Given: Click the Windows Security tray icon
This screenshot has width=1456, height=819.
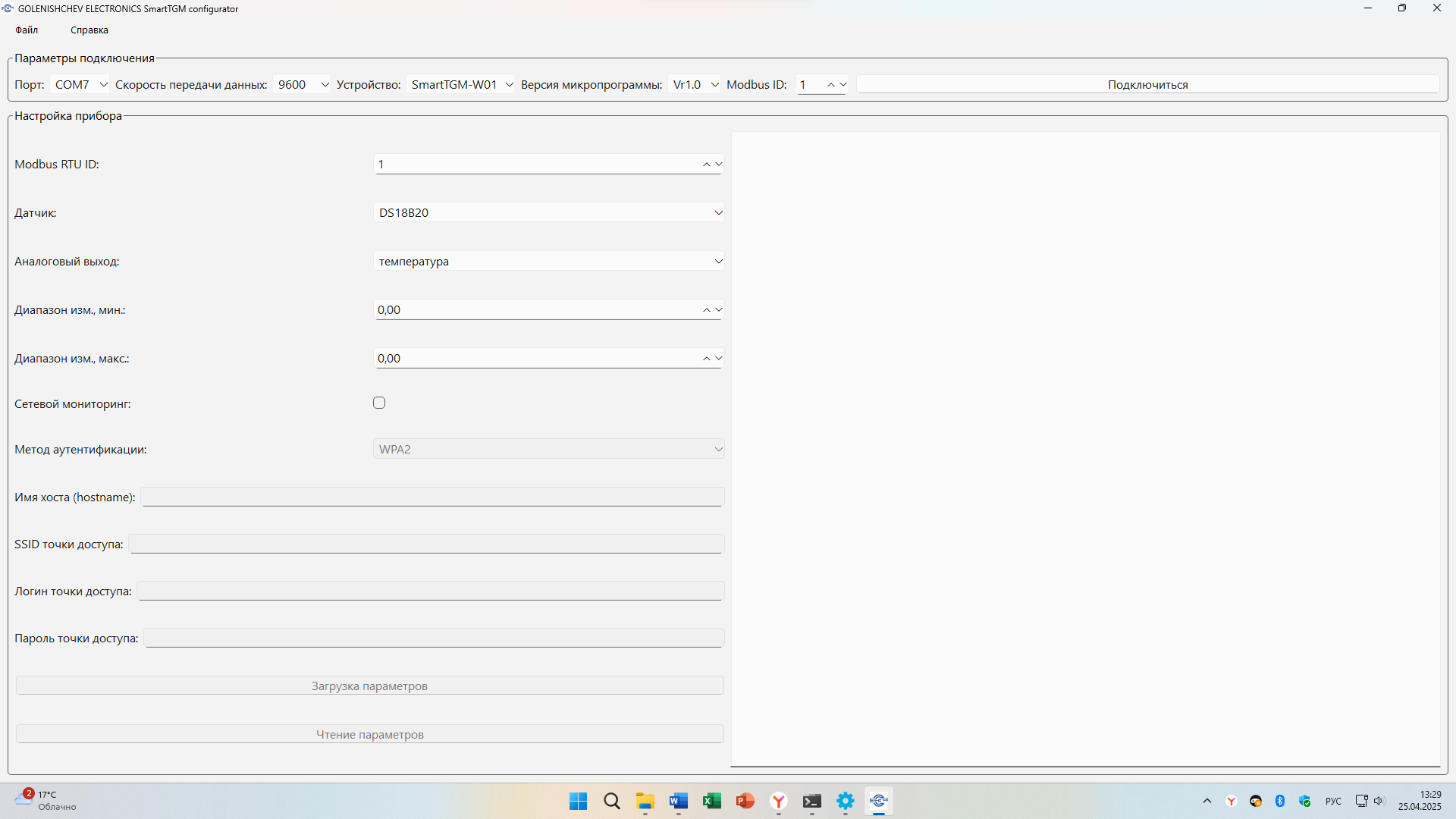Looking at the screenshot, I should 1305,801.
